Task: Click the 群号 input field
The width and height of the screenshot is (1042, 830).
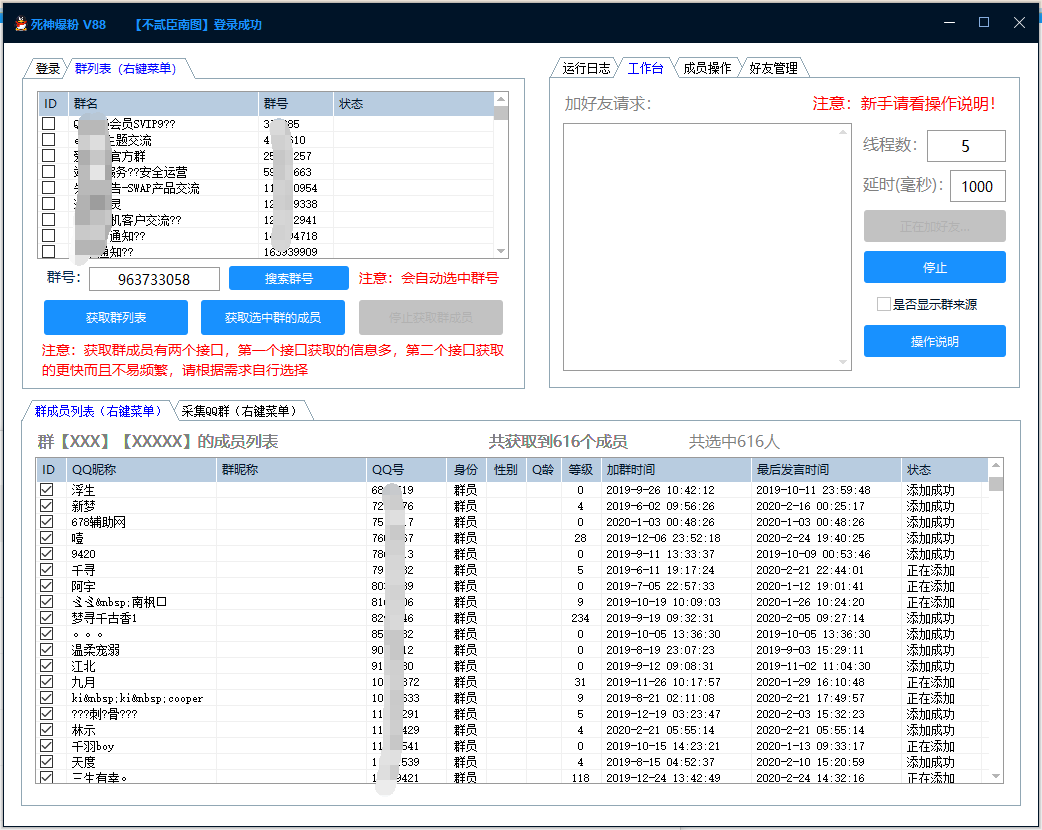Action: [154, 279]
